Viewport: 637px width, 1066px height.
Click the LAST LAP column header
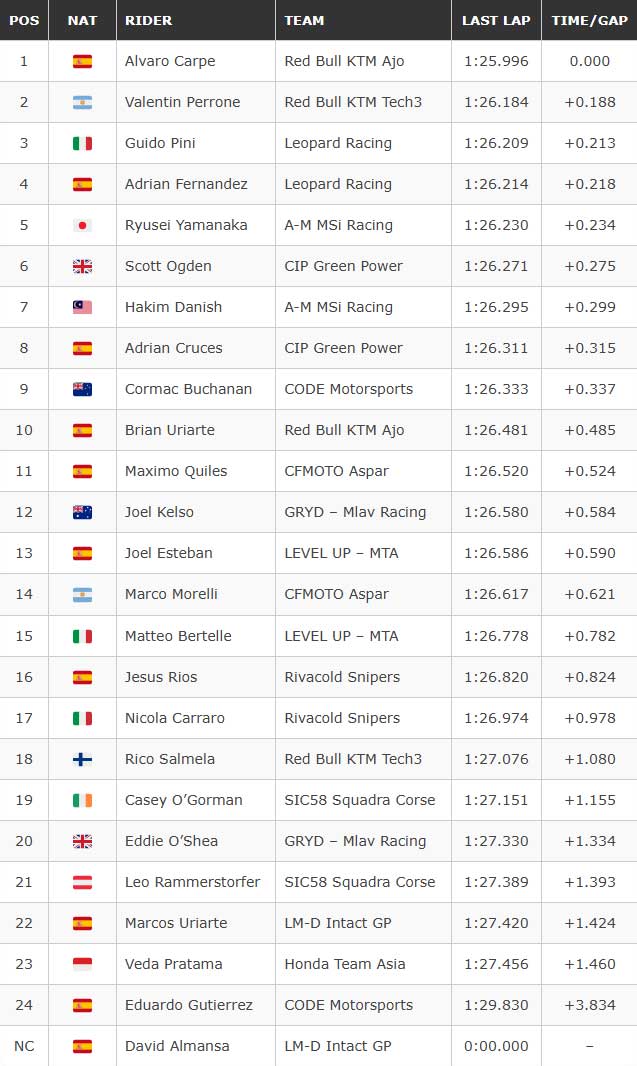click(496, 20)
